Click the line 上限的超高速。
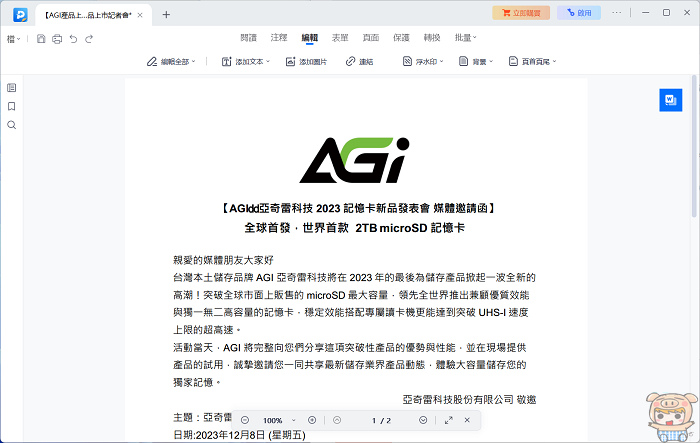The width and height of the screenshot is (700, 443). tap(207, 330)
